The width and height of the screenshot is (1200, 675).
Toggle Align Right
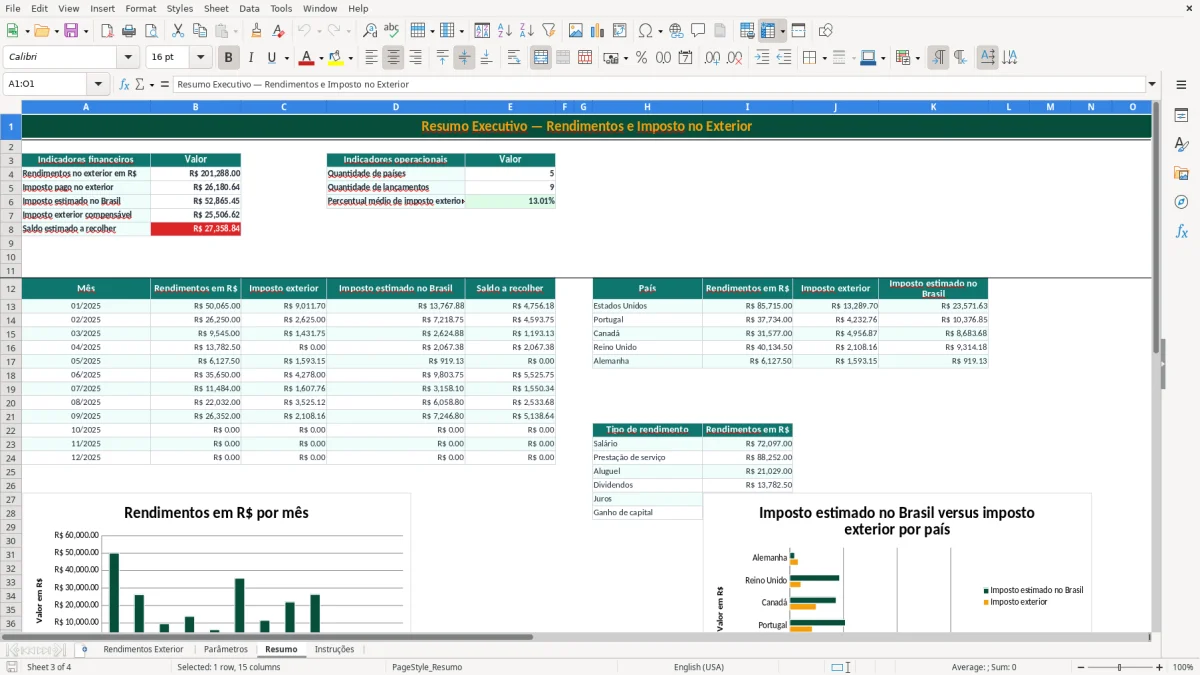click(x=415, y=58)
